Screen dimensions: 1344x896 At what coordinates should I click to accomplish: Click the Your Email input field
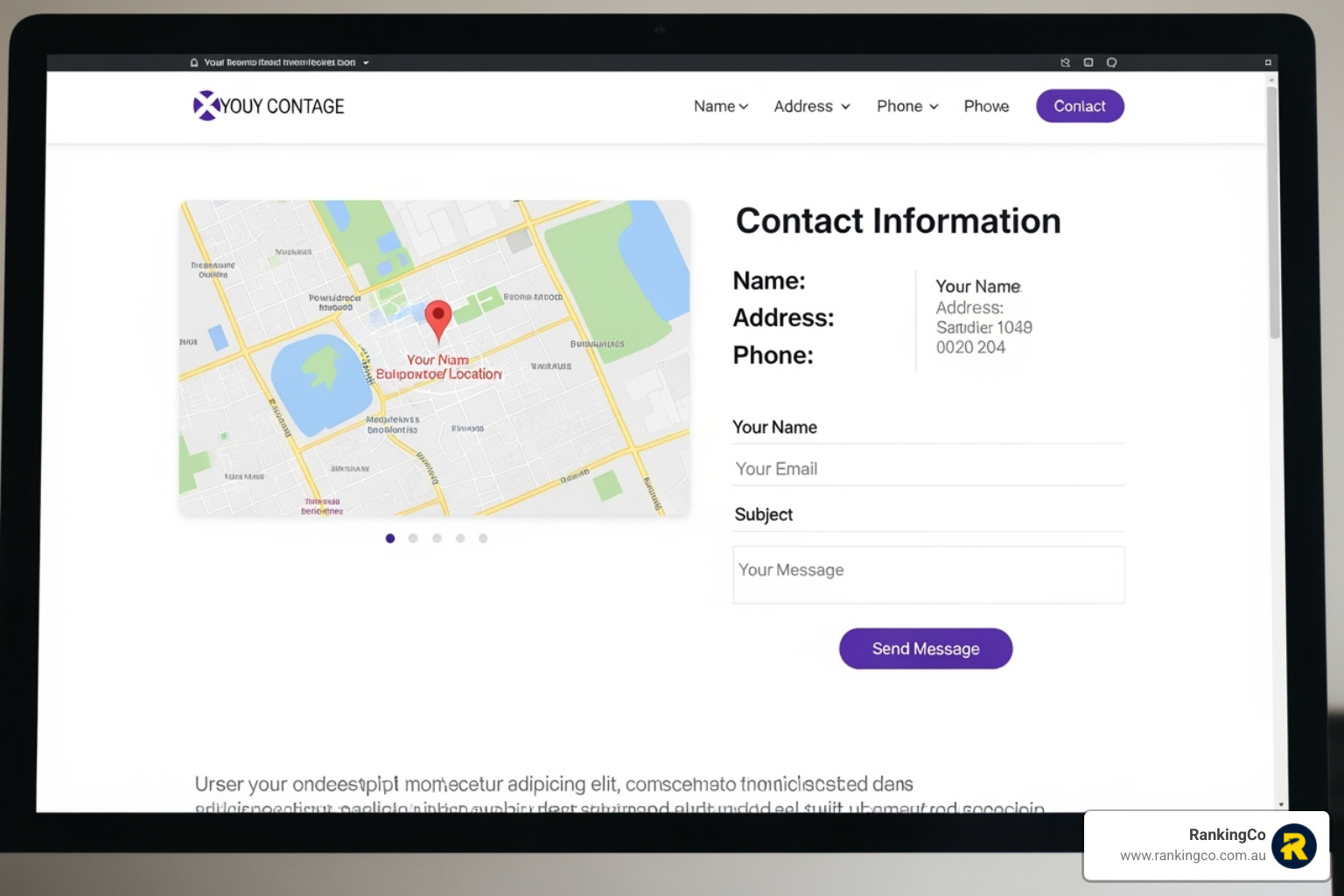[x=928, y=469]
